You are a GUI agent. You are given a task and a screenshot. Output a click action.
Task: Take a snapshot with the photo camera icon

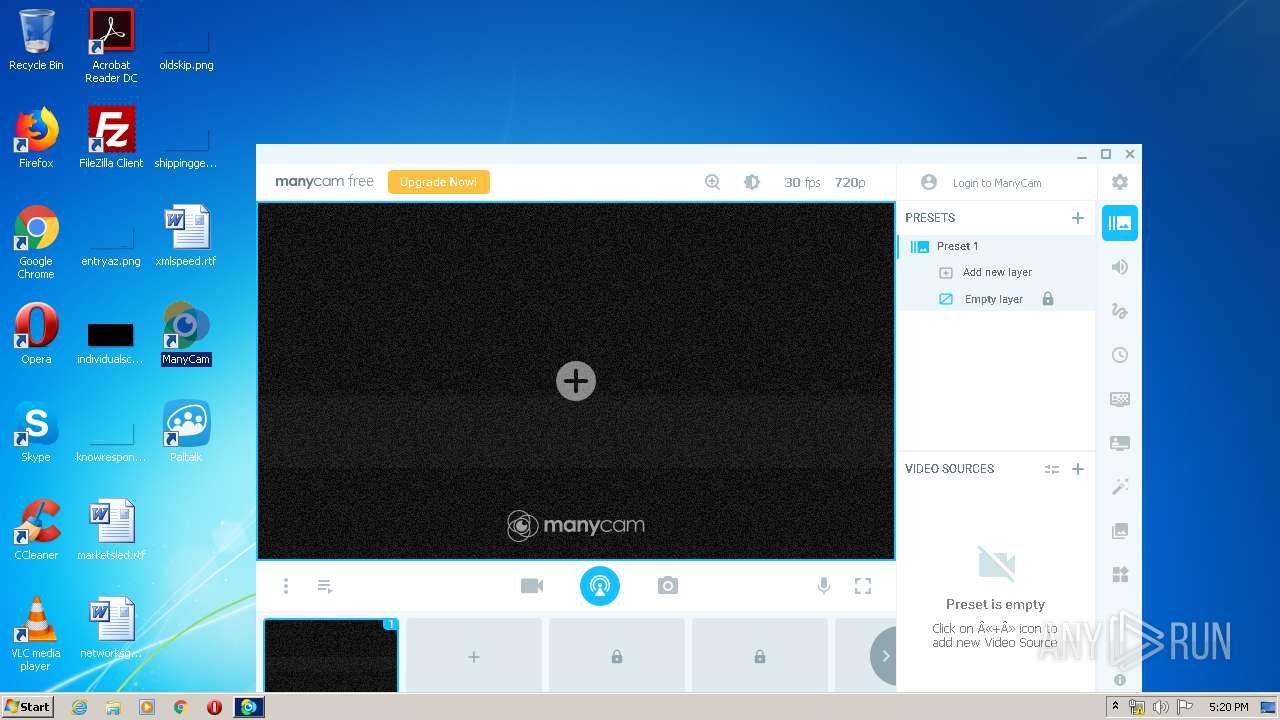pos(668,586)
